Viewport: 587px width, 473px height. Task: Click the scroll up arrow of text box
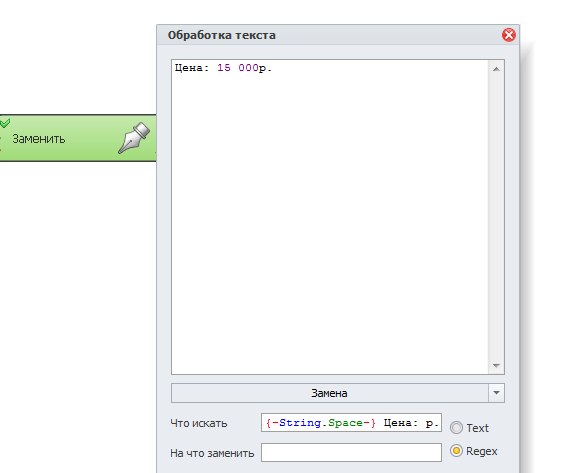pyautogui.click(x=496, y=69)
